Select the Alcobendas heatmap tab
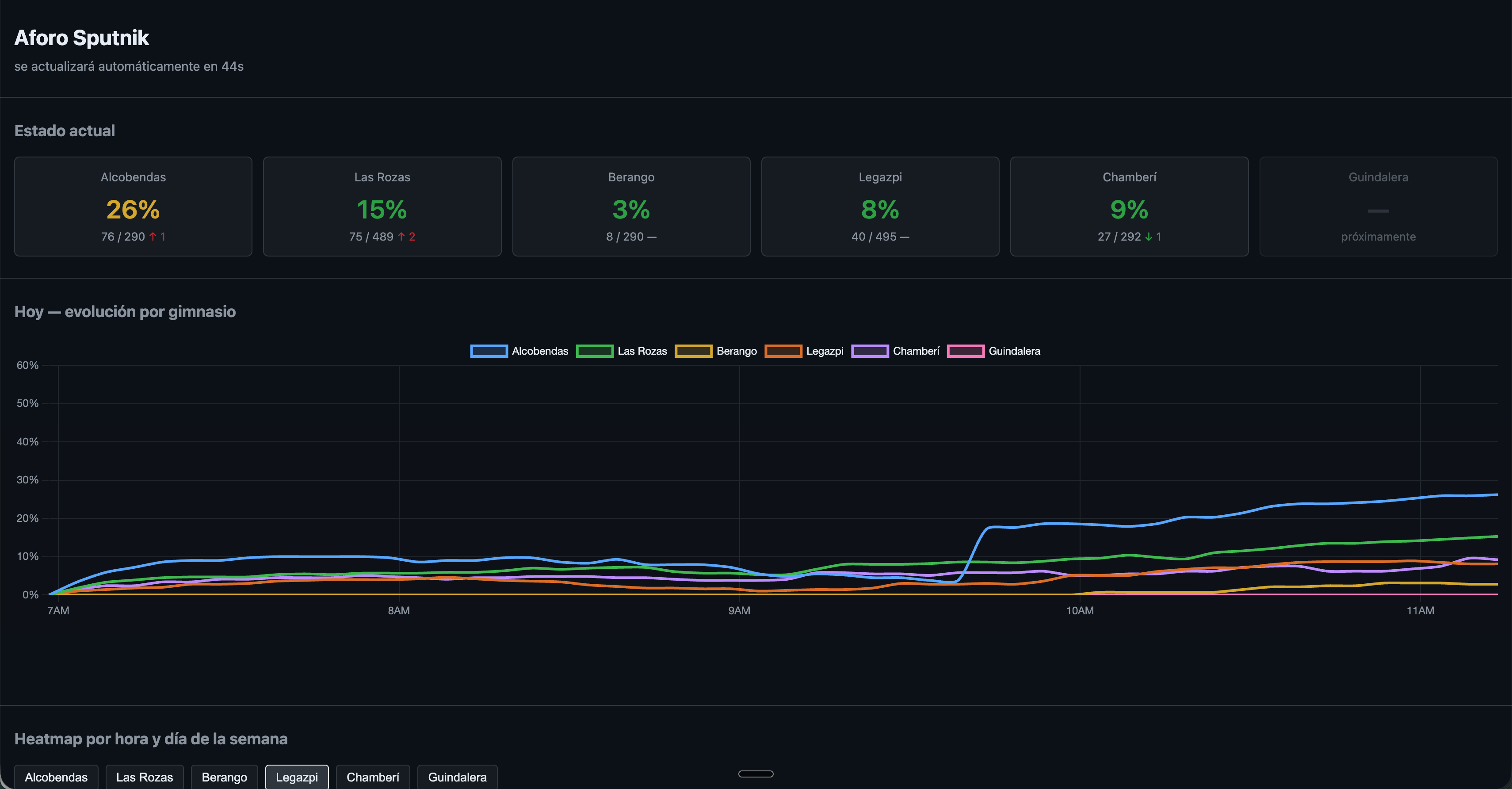 point(56,777)
